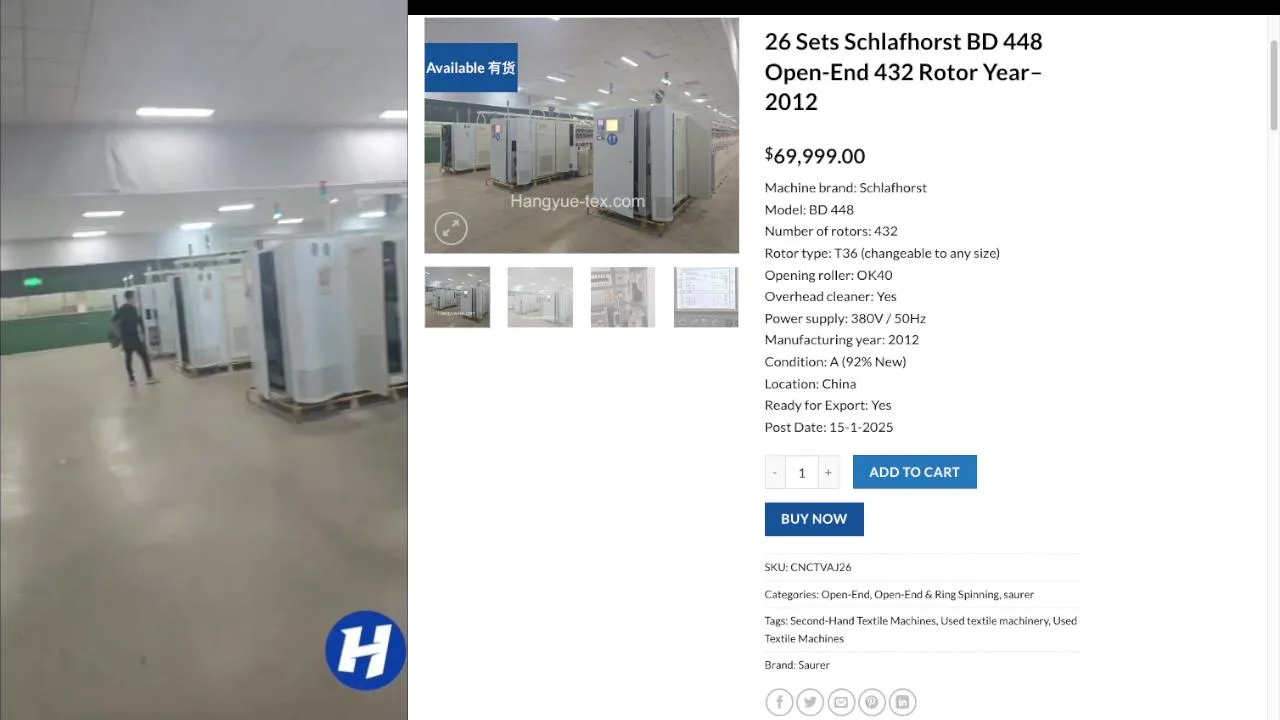View the control panel screen thumbnail
Image resolution: width=1280 pixels, height=720 pixels.
[x=706, y=297]
